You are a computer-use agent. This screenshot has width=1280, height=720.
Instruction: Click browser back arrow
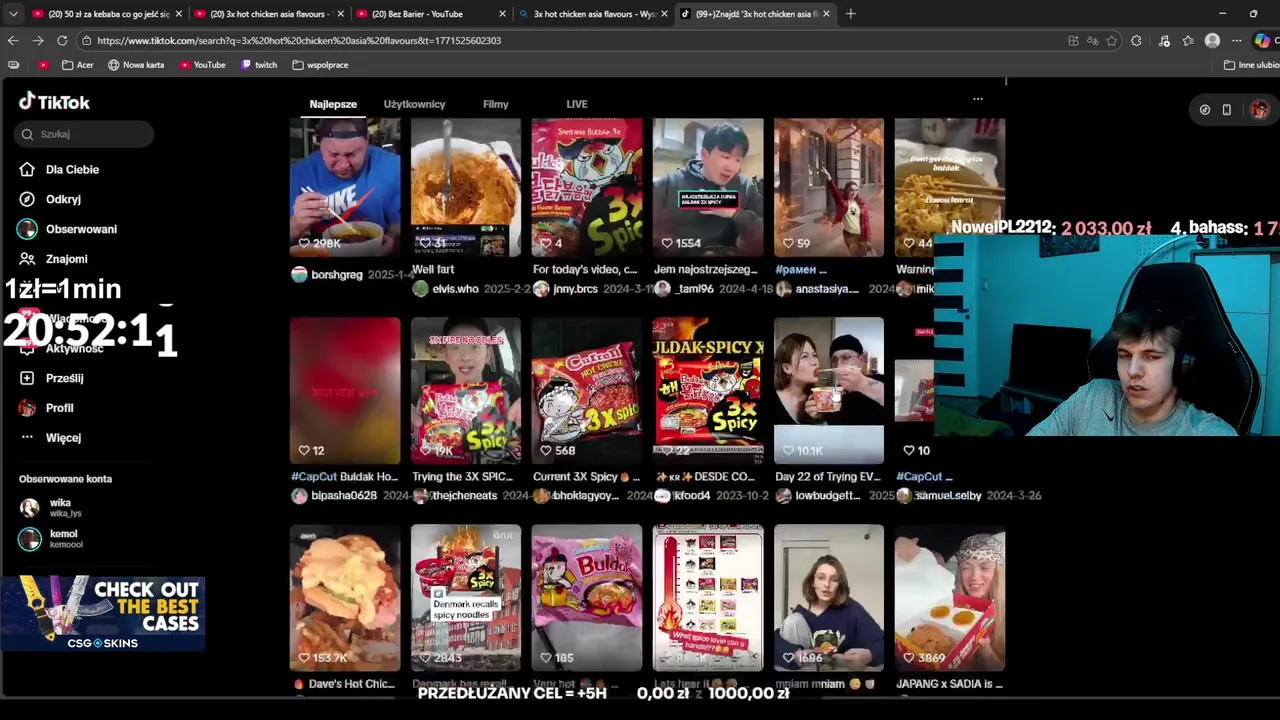tap(13, 41)
